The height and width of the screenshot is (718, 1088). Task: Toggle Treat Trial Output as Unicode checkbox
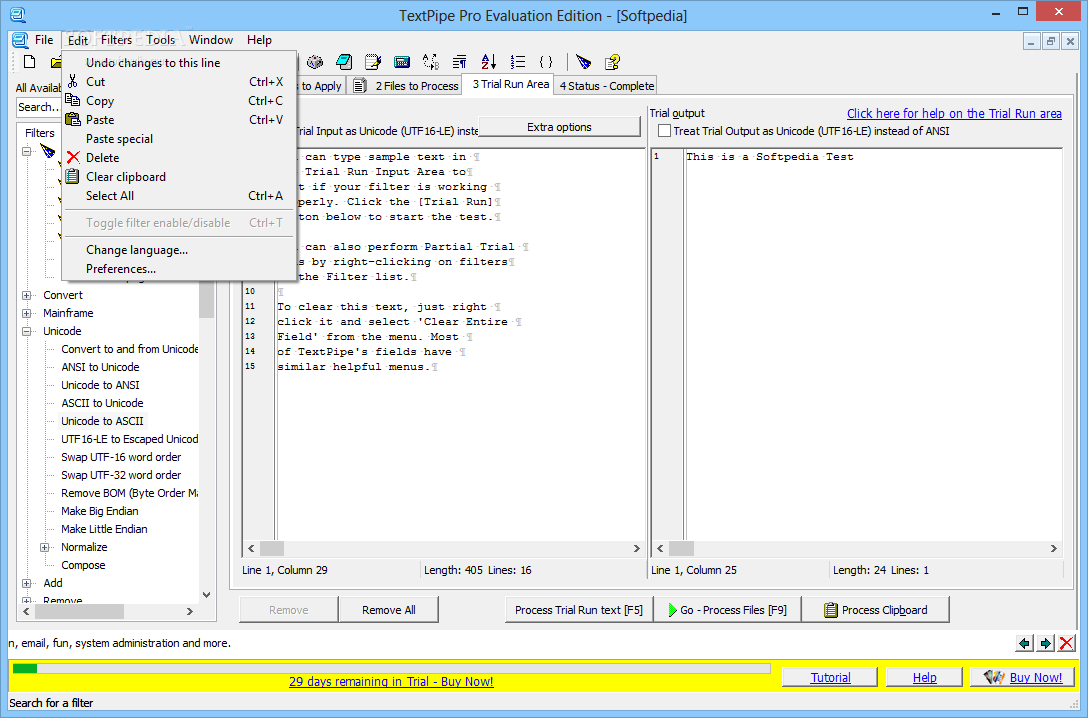(665, 130)
